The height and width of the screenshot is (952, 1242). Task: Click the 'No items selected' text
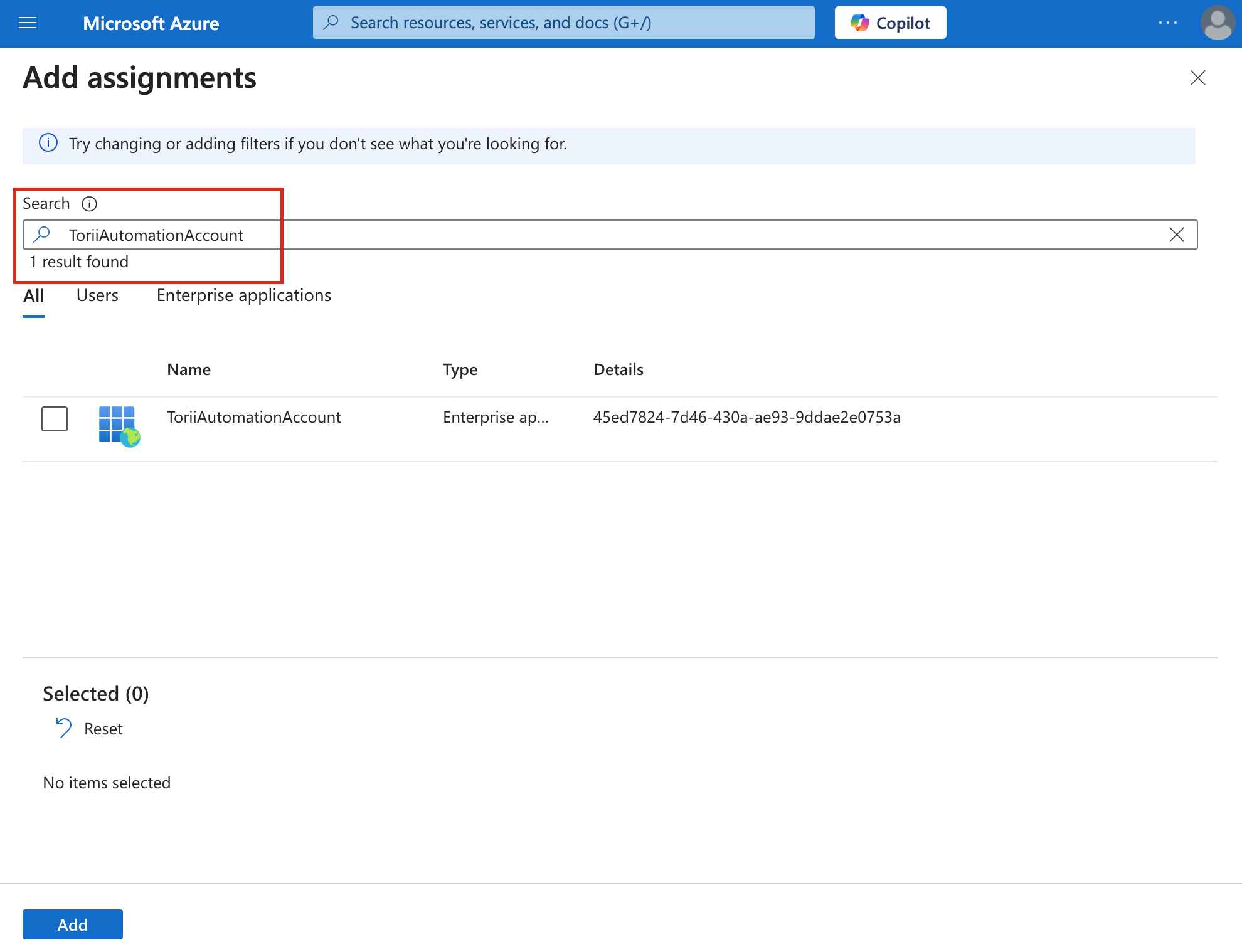tap(107, 783)
